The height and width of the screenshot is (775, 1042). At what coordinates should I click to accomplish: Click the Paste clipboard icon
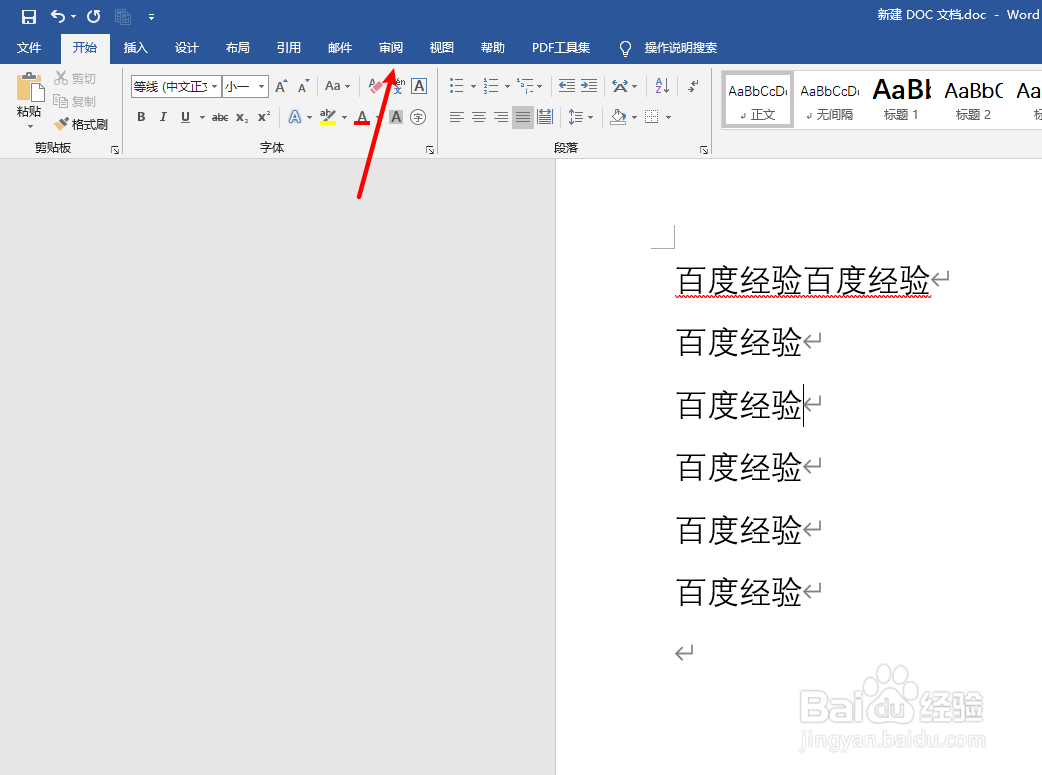coord(30,87)
